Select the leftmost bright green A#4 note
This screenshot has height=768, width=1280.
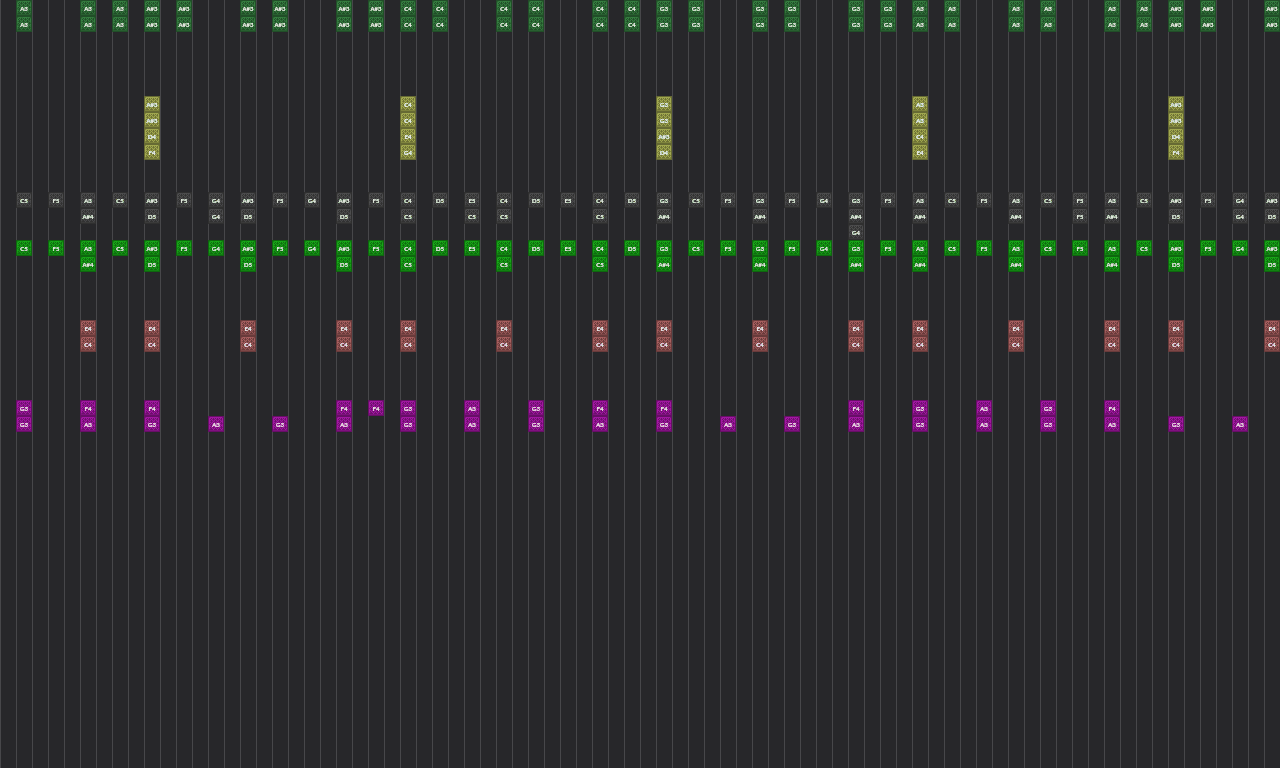[88, 264]
